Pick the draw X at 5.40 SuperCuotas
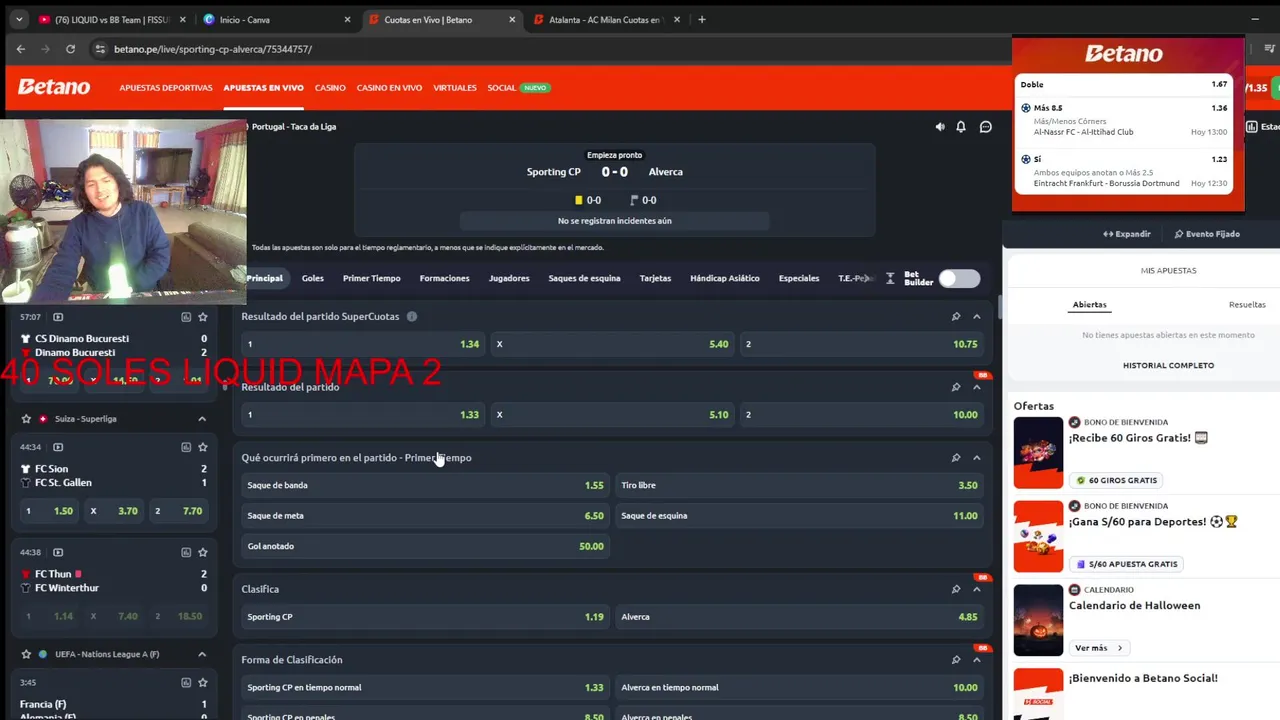Image resolution: width=1280 pixels, height=720 pixels. (x=612, y=344)
